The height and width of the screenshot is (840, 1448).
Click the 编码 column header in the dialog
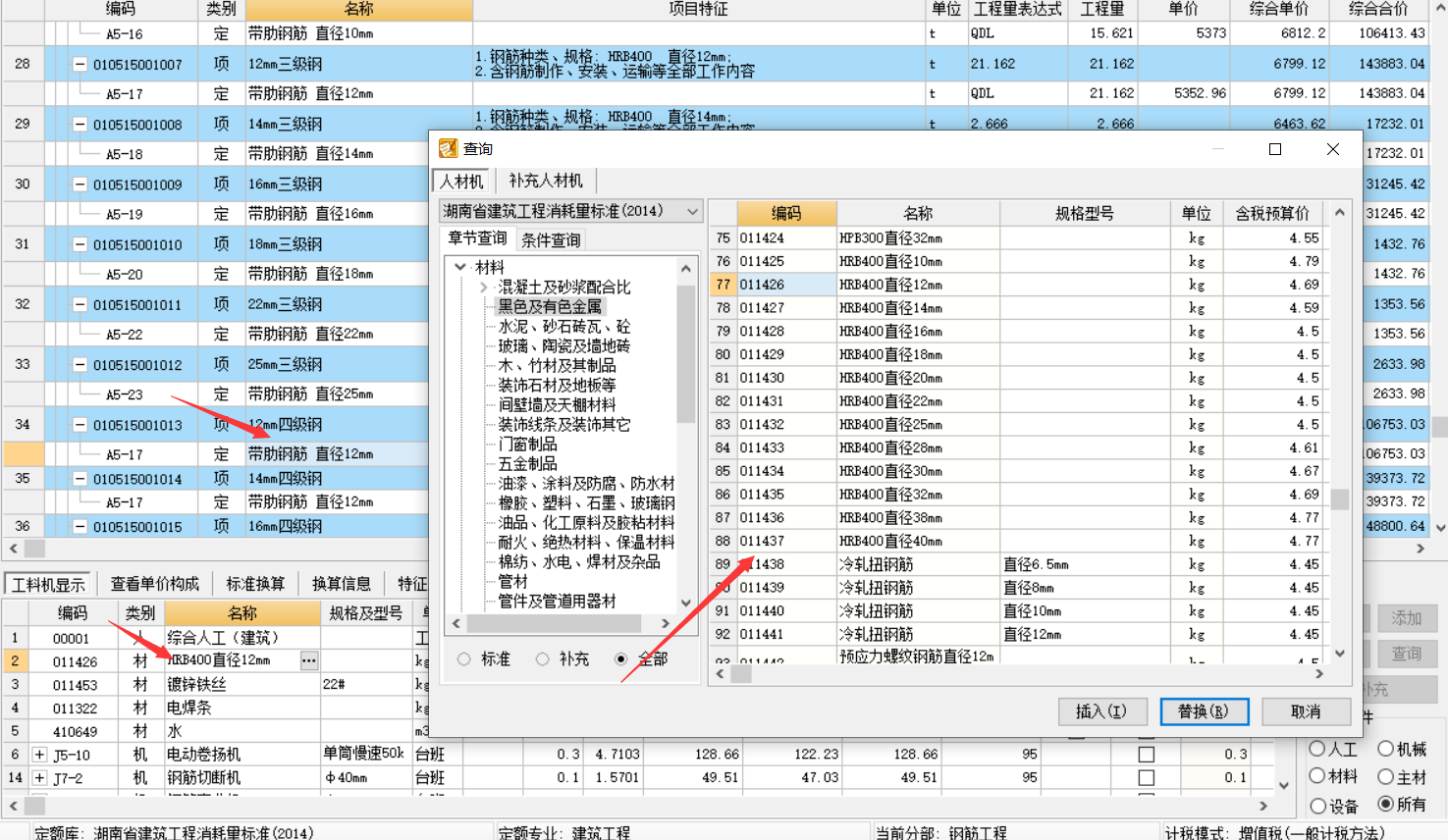pyautogui.click(x=786, y=213)
